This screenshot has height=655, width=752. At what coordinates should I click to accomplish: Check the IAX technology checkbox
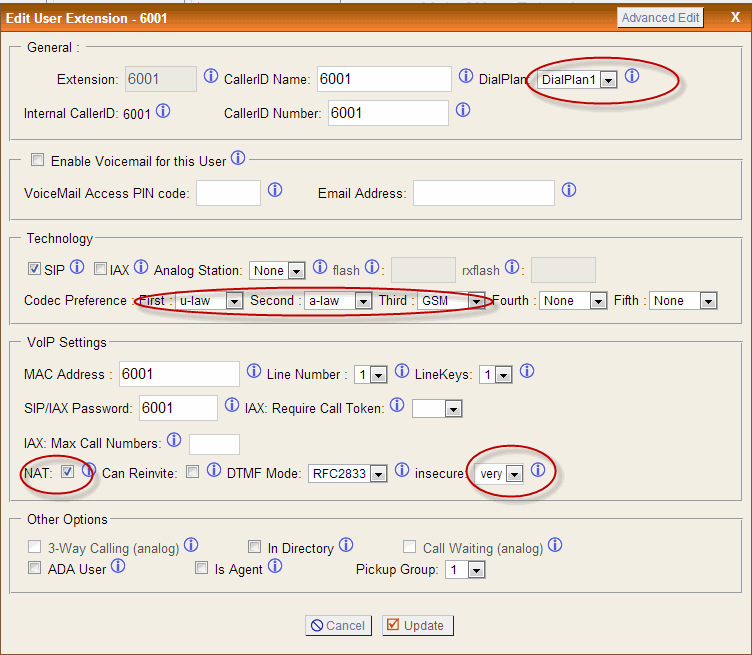click(x=100, y=269)
